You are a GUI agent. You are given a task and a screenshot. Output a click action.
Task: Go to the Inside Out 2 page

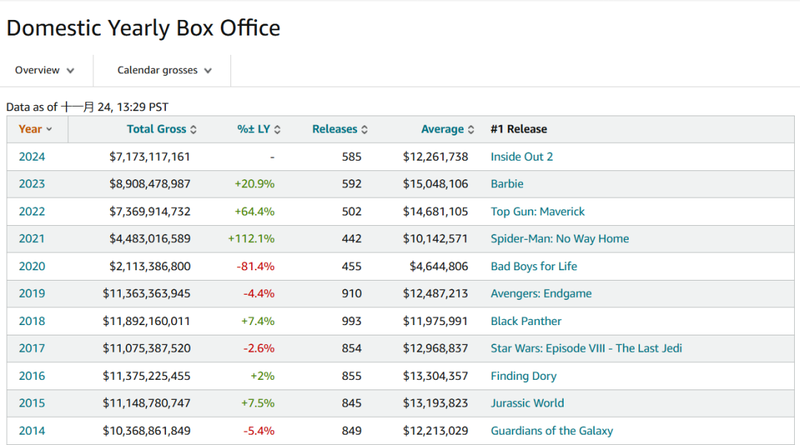[521, 157]
